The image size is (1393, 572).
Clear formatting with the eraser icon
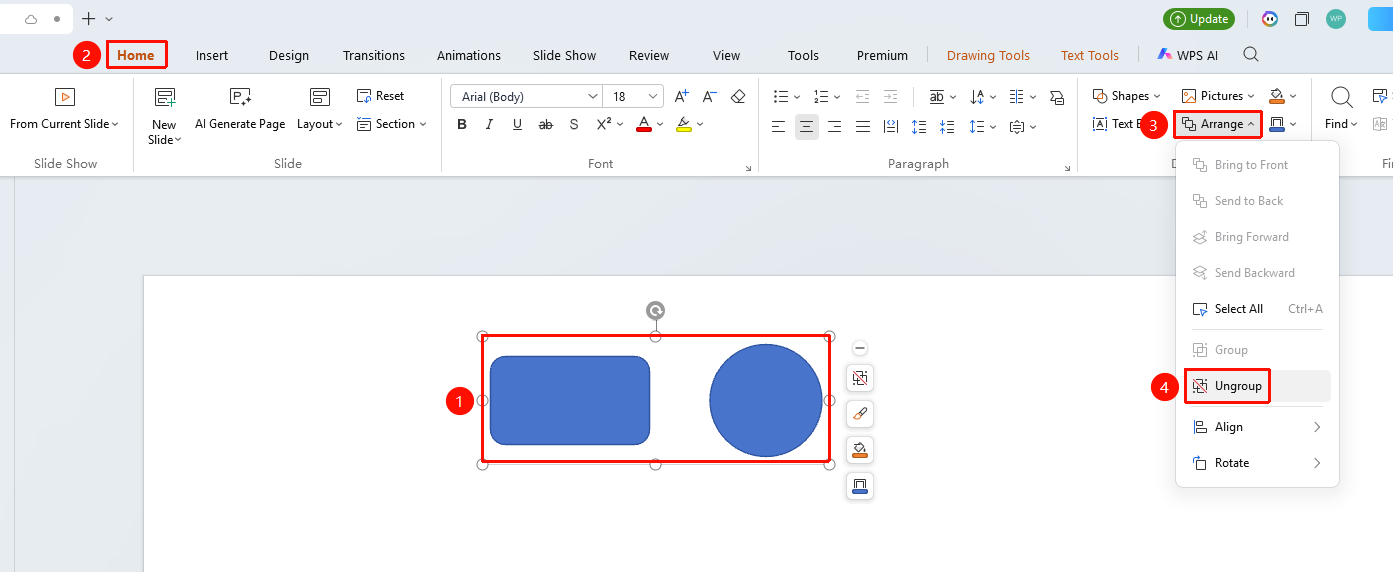(x=738, y=96)
